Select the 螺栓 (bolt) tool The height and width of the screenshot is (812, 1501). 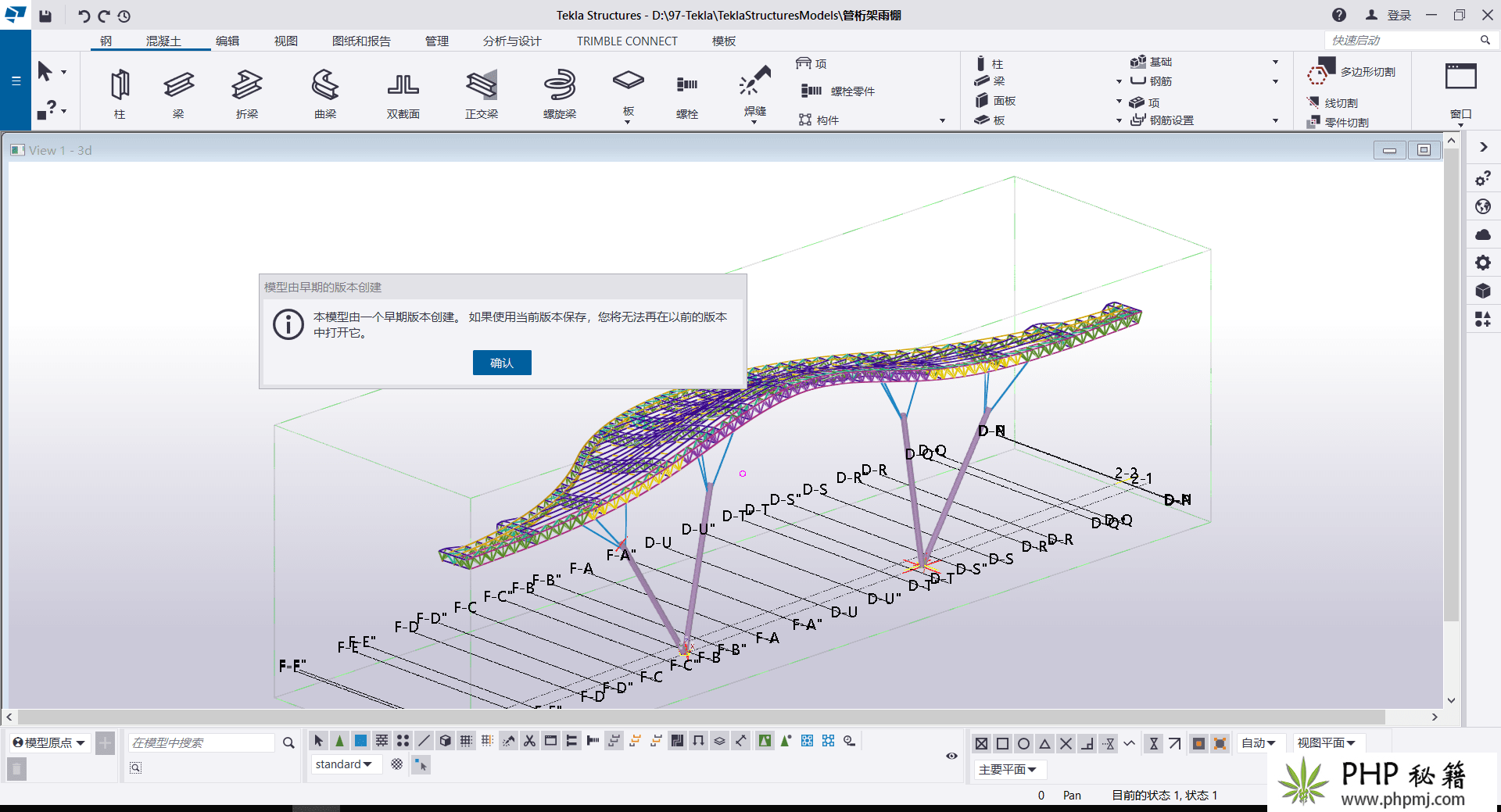(x=687, y=92)
